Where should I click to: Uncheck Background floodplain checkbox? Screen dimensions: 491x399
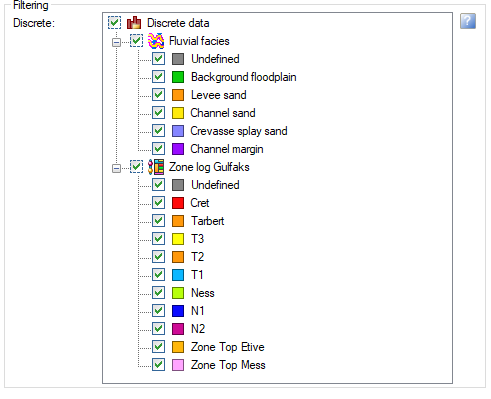click(158, 77)
